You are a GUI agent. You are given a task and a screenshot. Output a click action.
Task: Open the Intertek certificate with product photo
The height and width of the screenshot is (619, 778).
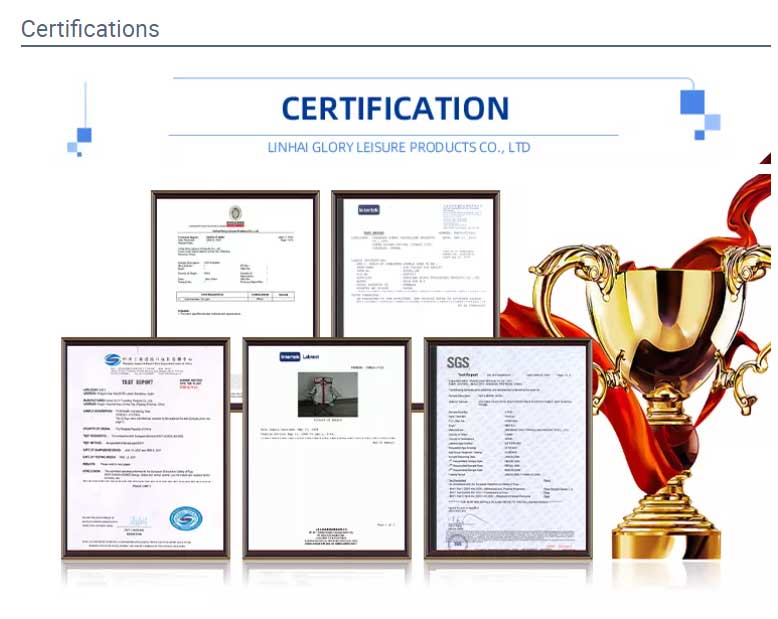[x=327, y=448]
